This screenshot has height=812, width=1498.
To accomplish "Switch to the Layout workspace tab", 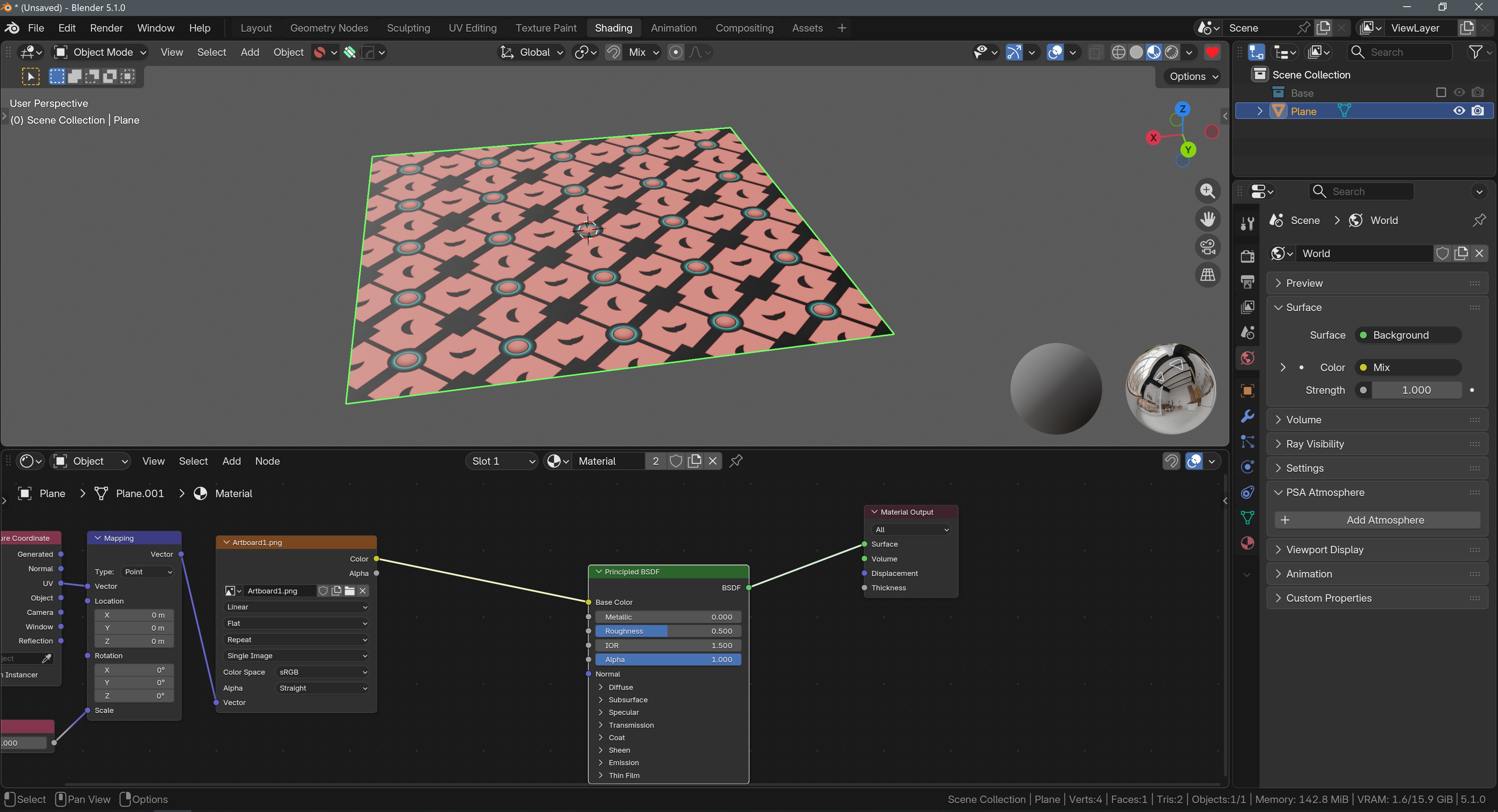I will [256, 28].
